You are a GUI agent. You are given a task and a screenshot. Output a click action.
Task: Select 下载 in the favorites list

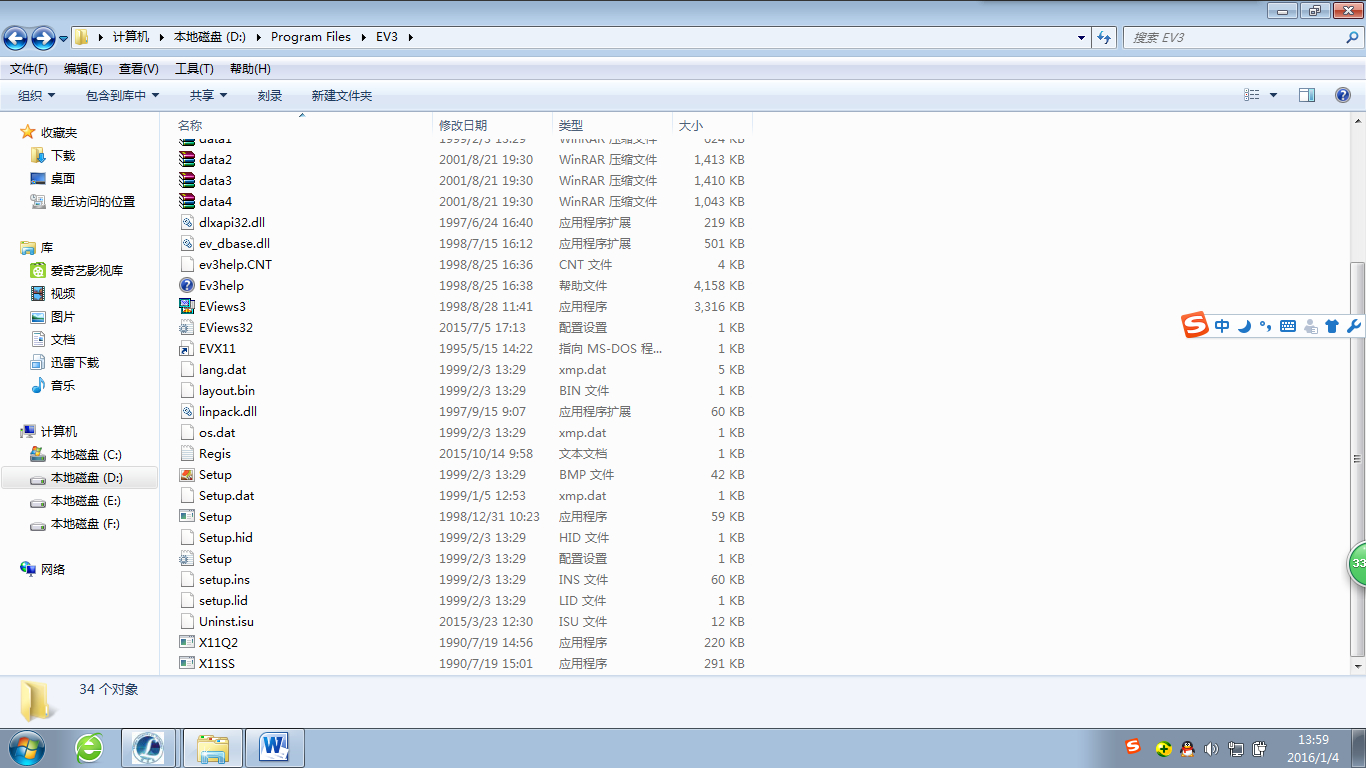[63, 156]
